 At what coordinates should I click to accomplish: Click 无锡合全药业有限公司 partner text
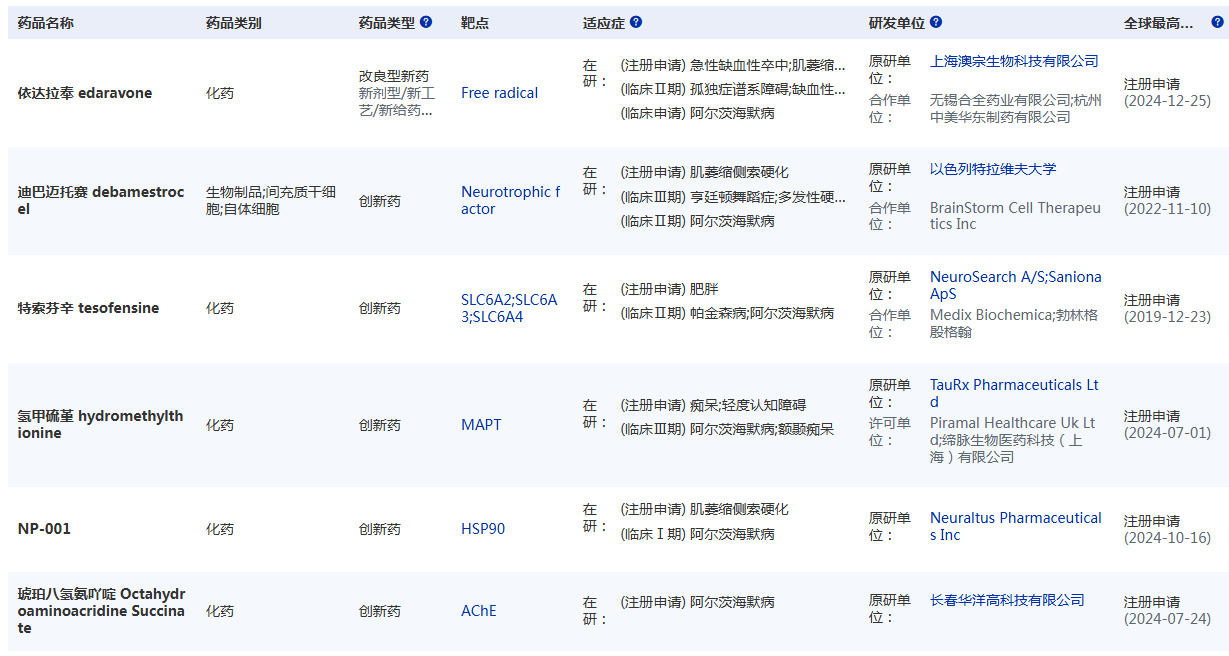click(x=1000, y=100)
